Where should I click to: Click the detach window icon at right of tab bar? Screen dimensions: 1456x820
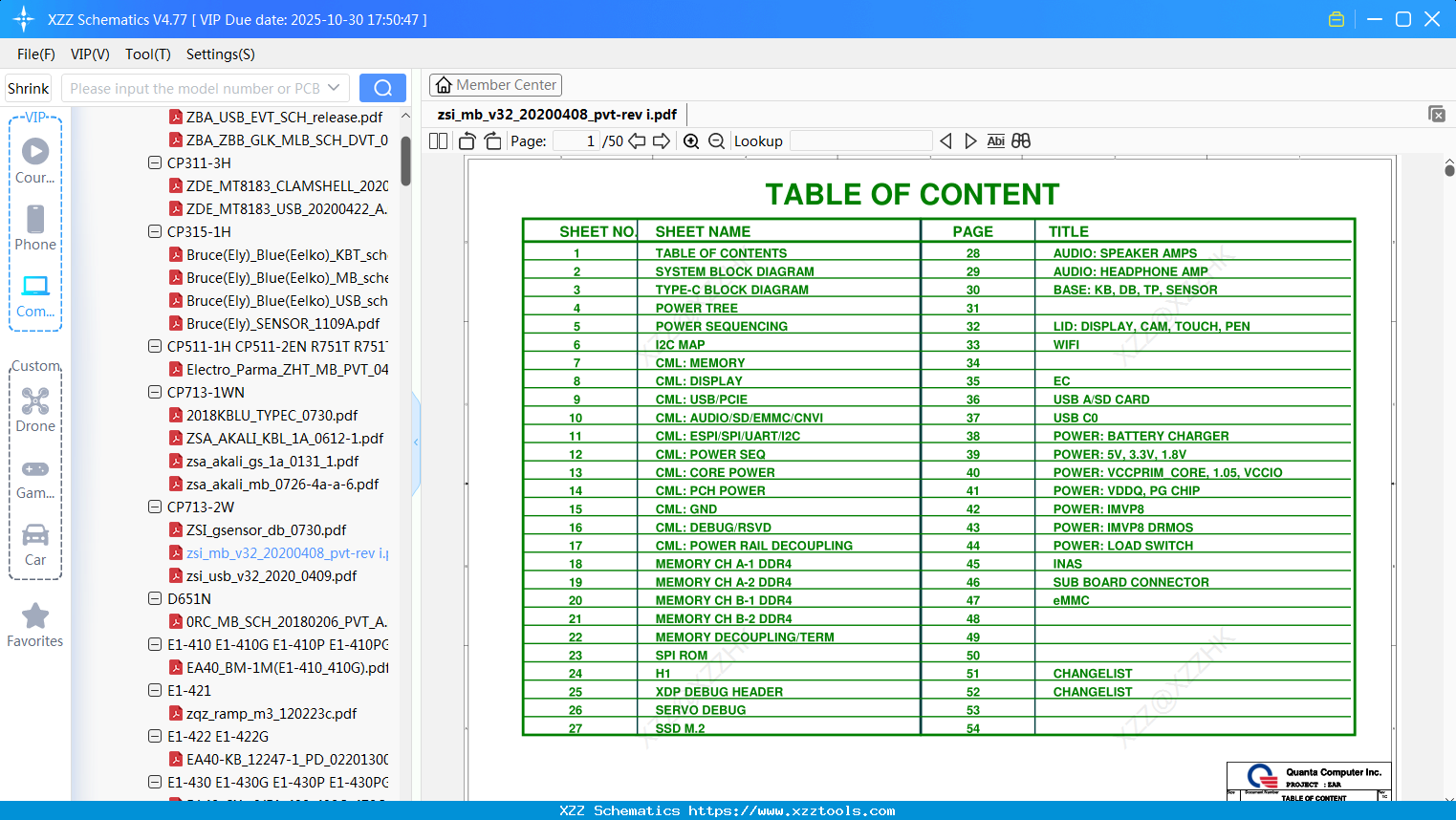tap(1436, 114)
